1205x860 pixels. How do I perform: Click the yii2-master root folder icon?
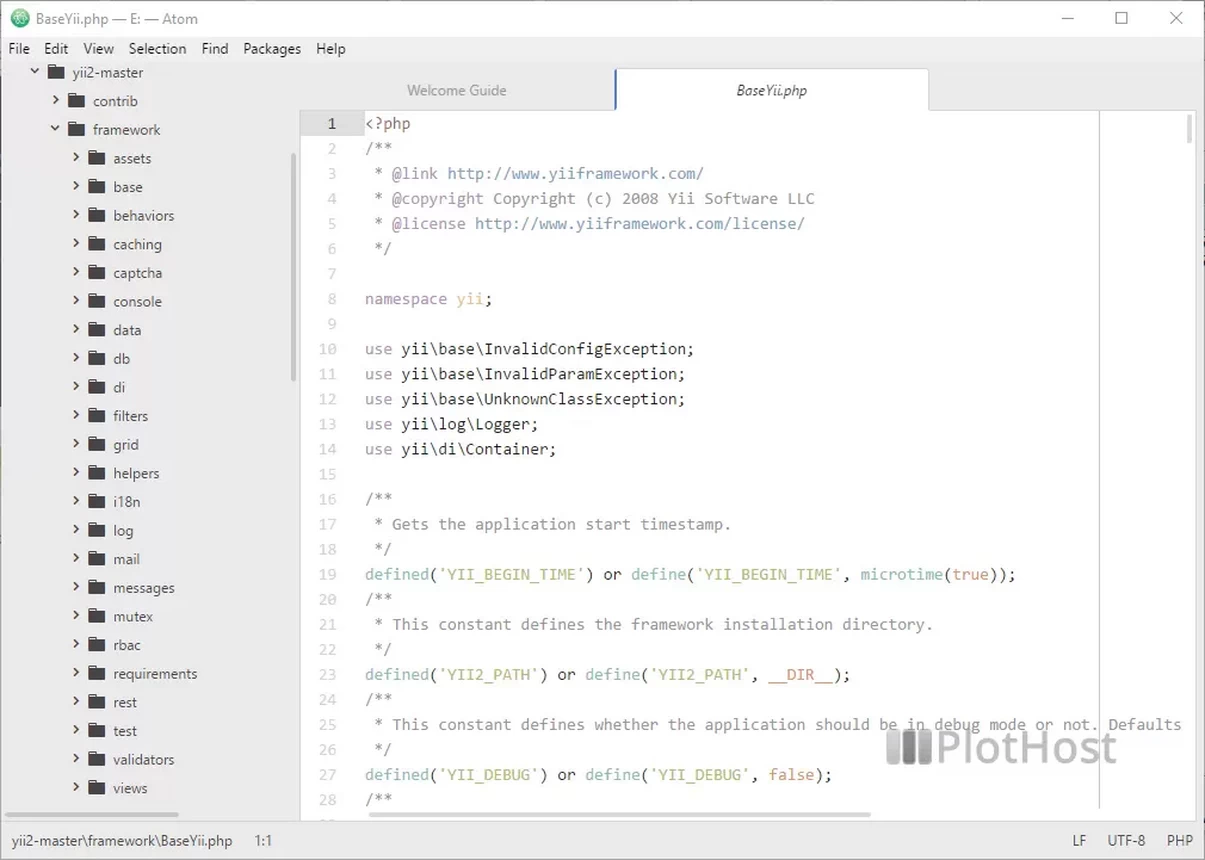[56, 72]
